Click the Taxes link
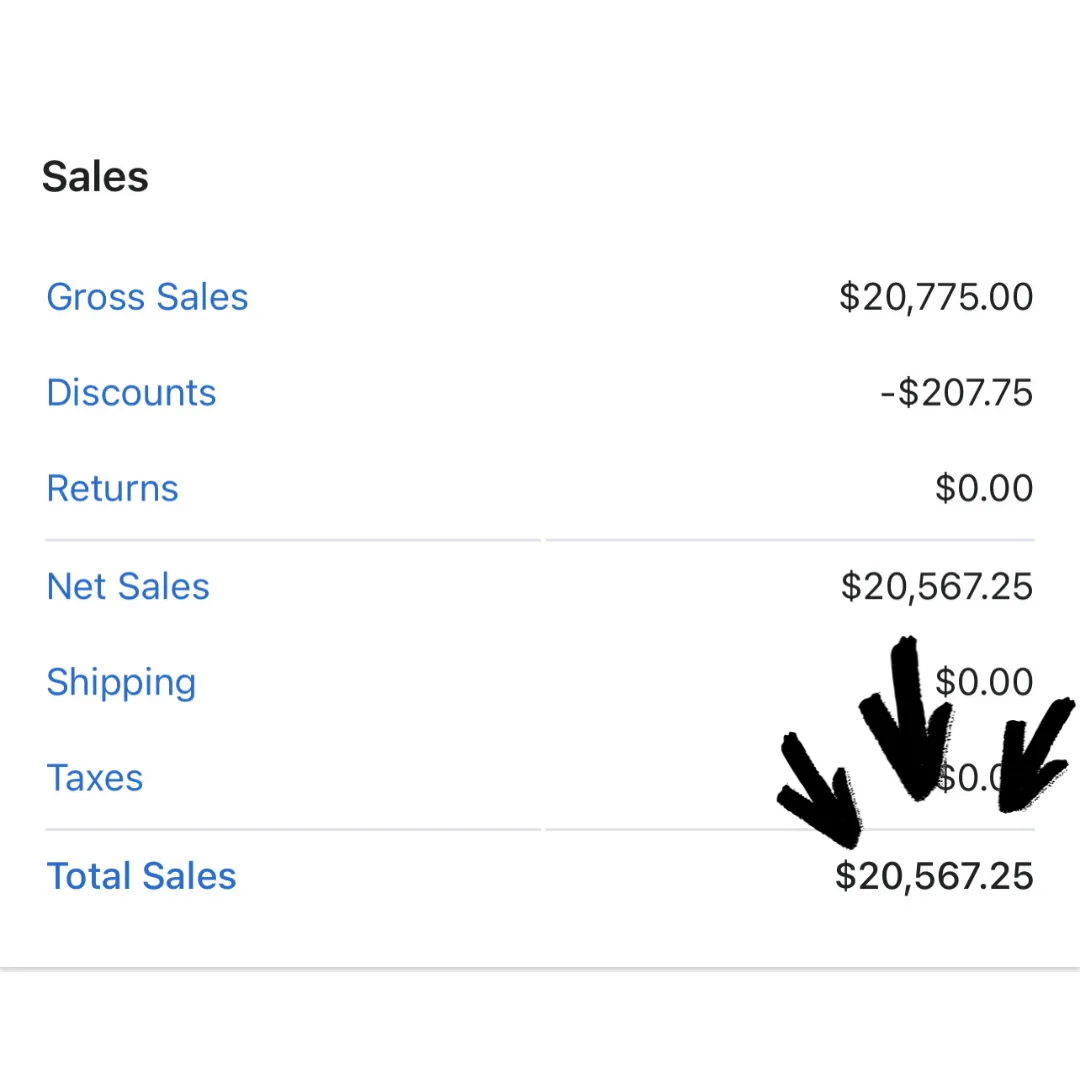This screenshot has width=1080, height=1080. click(x=95, y=778)
